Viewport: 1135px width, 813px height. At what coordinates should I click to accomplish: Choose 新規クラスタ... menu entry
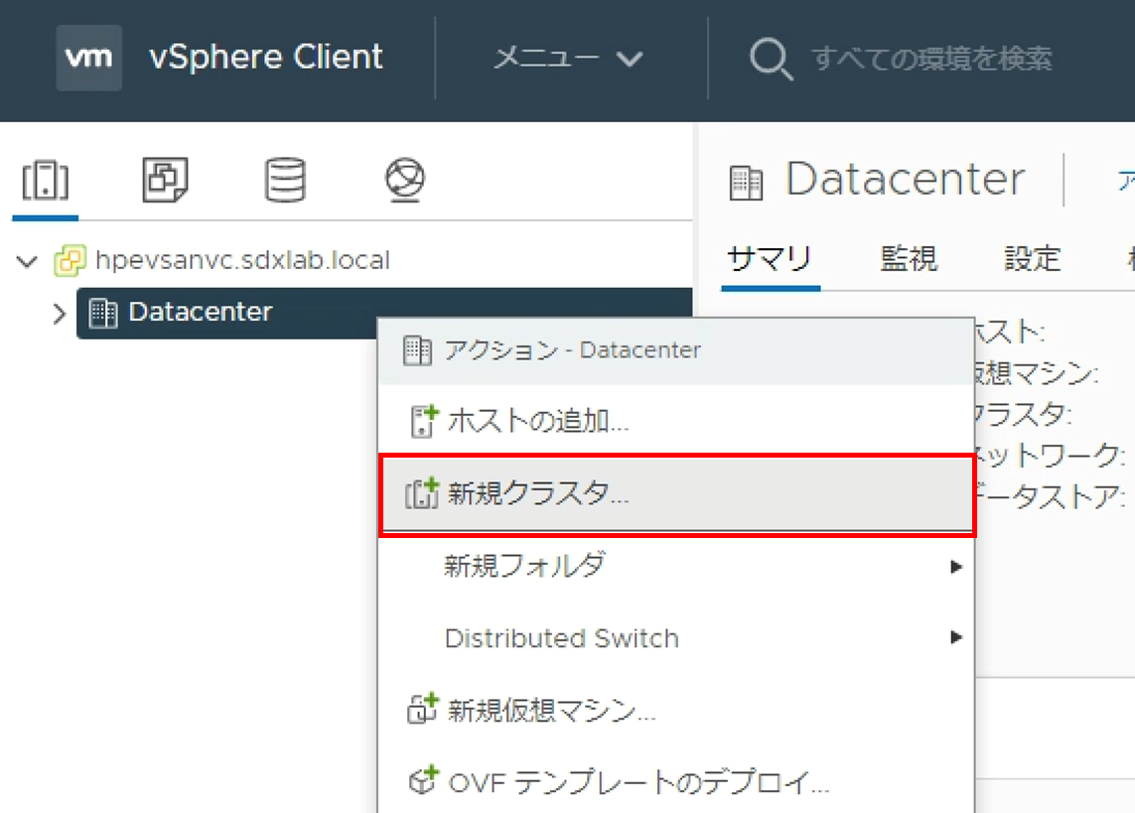(676, 494)
